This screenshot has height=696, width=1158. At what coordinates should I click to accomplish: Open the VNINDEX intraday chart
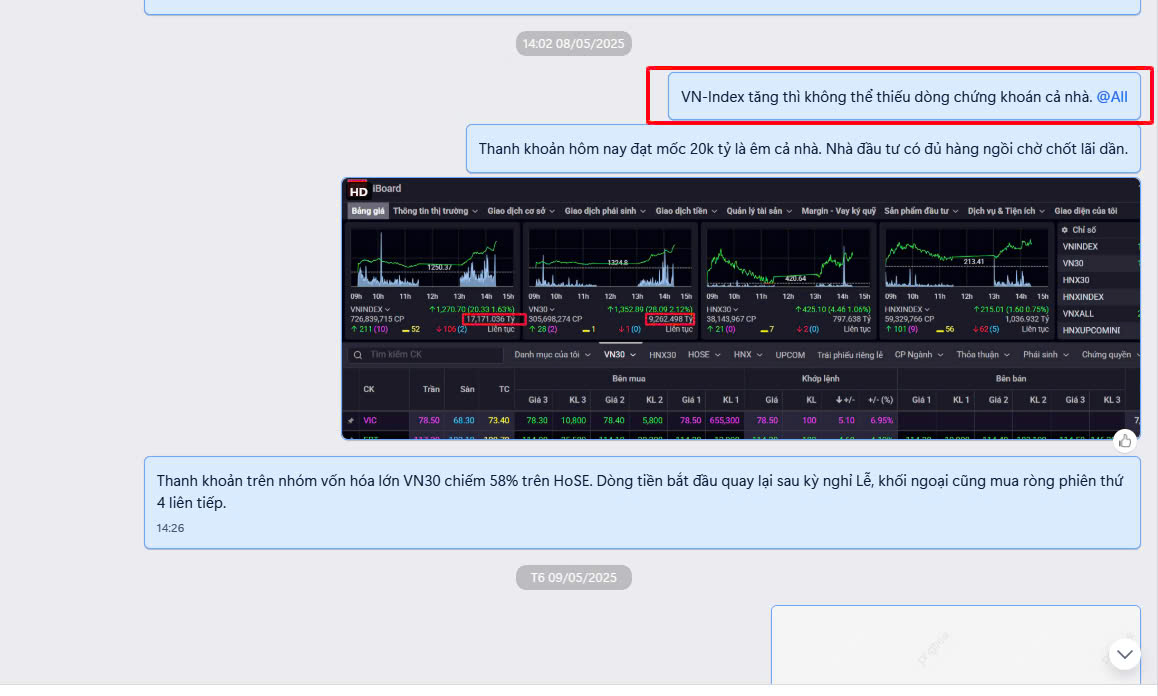[x=433, y=258]
